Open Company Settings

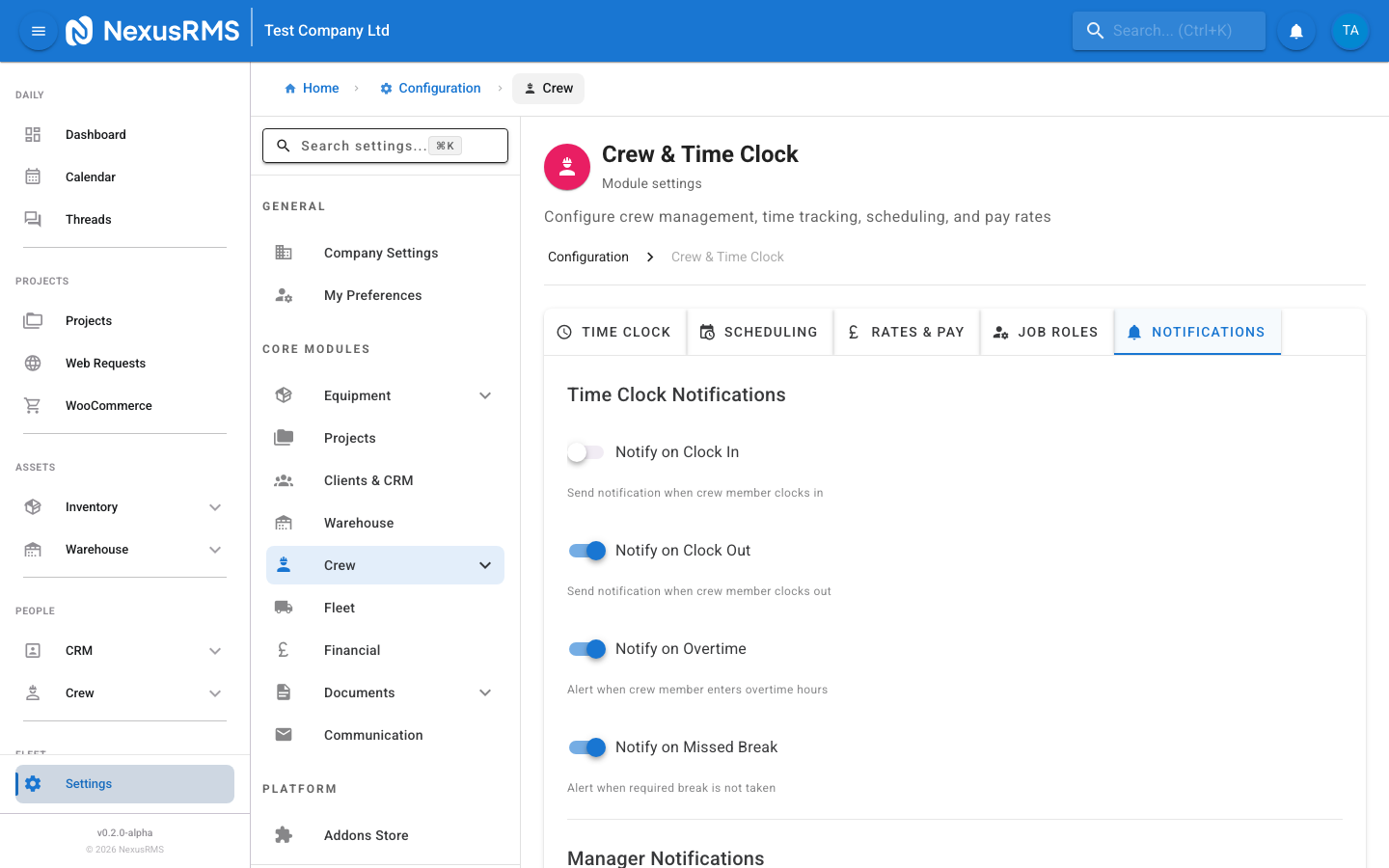(x=381, y=252)
